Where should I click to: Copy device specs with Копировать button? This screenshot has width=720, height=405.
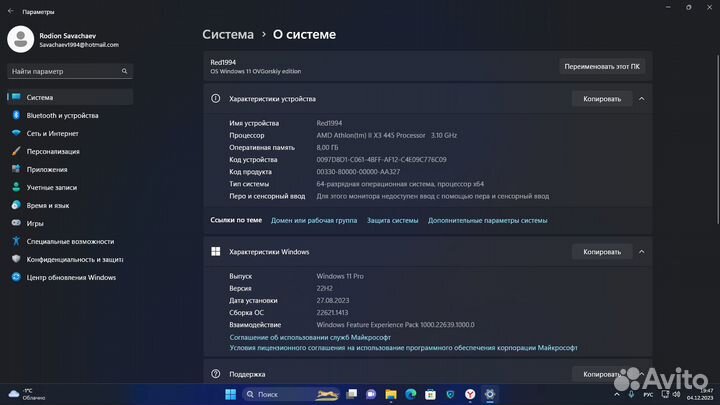coord(602,99)
